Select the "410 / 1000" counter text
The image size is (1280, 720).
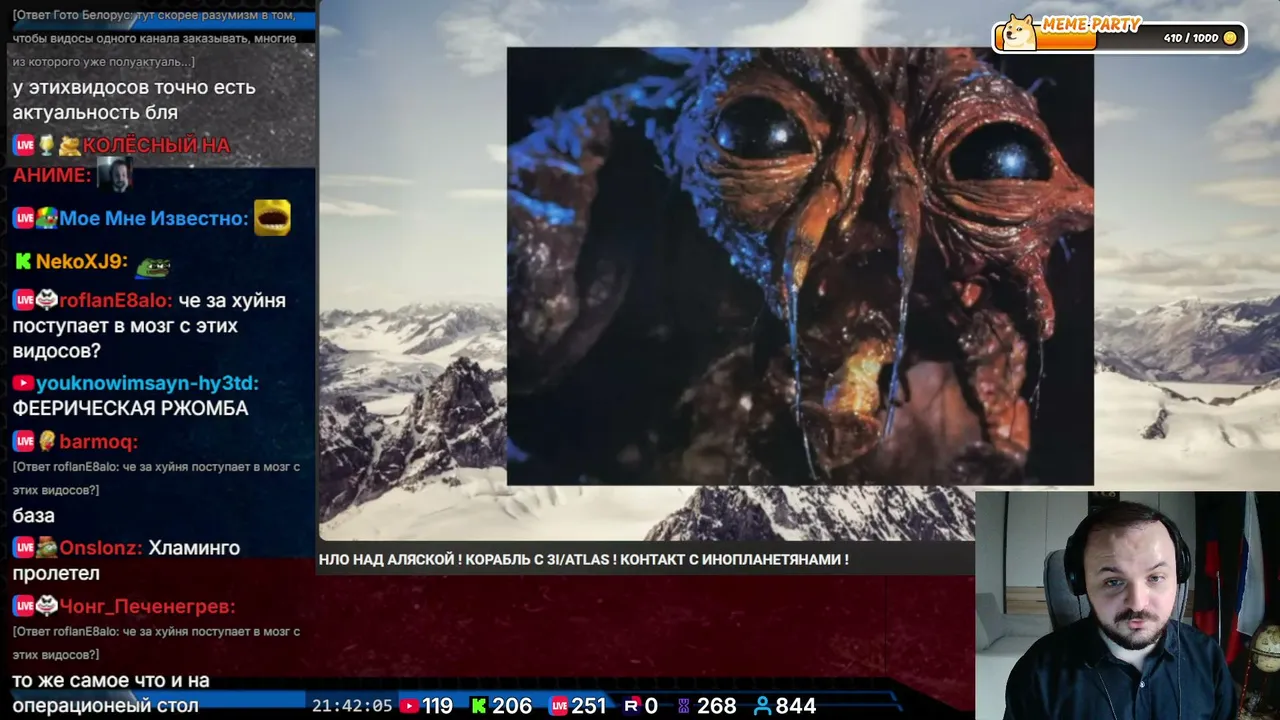click(x=1191, y=38)
